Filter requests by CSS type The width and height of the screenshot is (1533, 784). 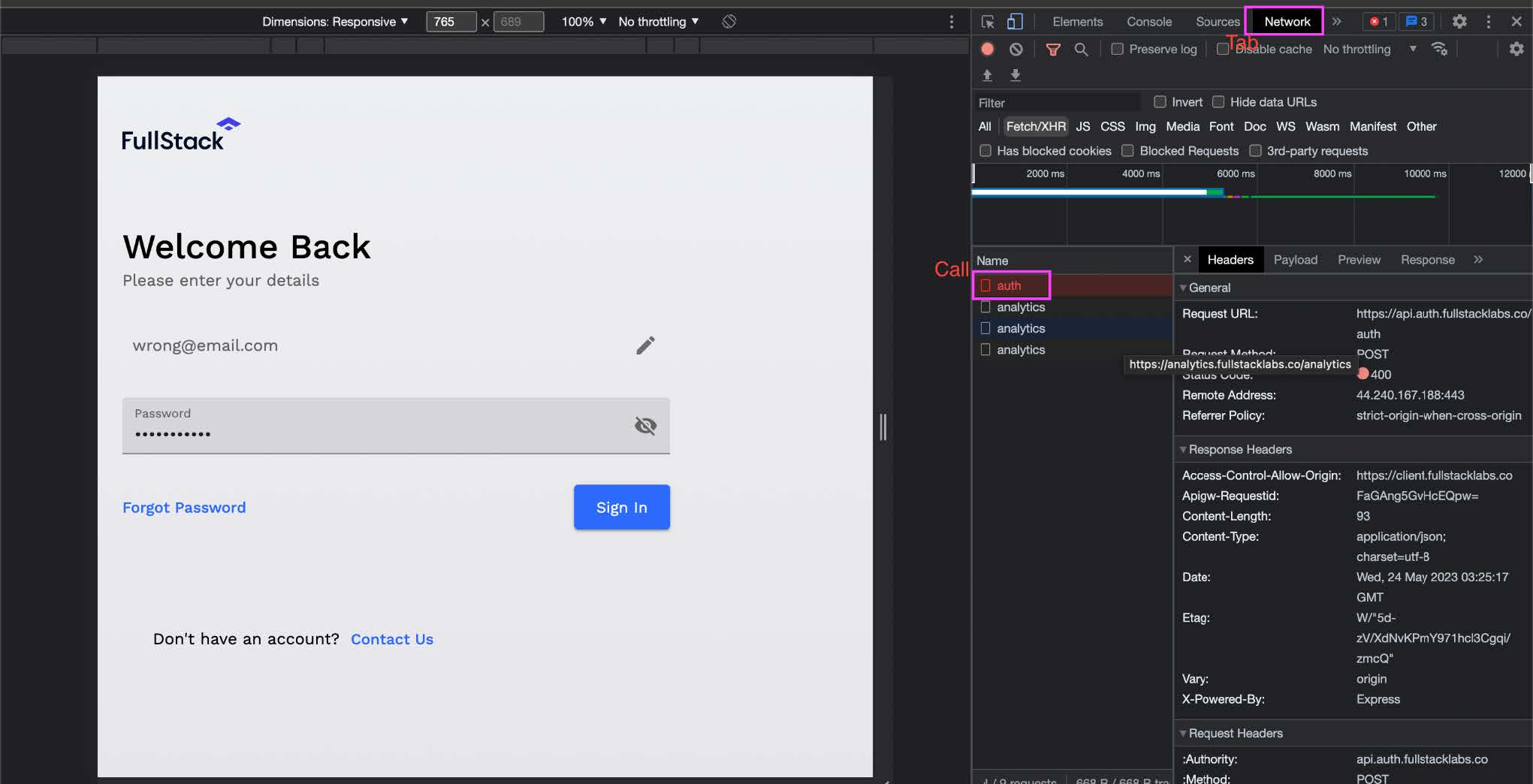tap(1112, 126)
